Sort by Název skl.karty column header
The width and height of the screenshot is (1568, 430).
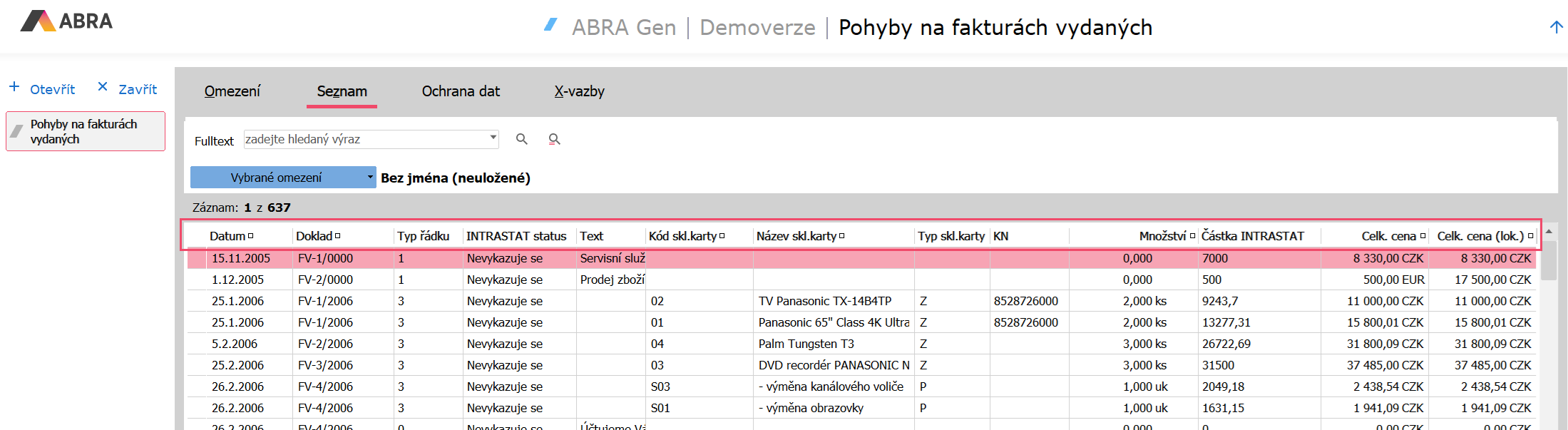pos(801,236)
